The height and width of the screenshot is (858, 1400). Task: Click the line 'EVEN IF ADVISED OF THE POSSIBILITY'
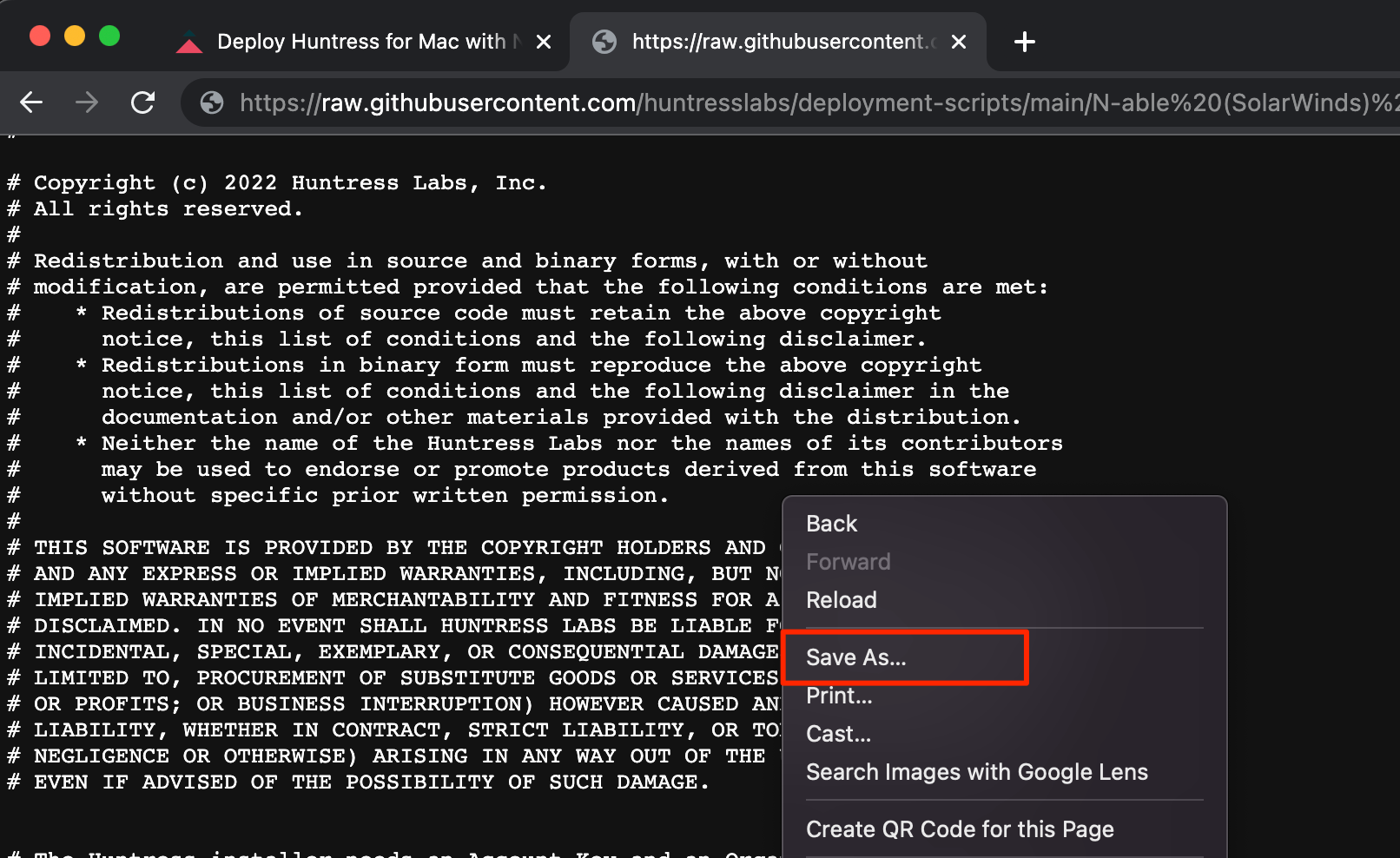click(x=358, y=782)
